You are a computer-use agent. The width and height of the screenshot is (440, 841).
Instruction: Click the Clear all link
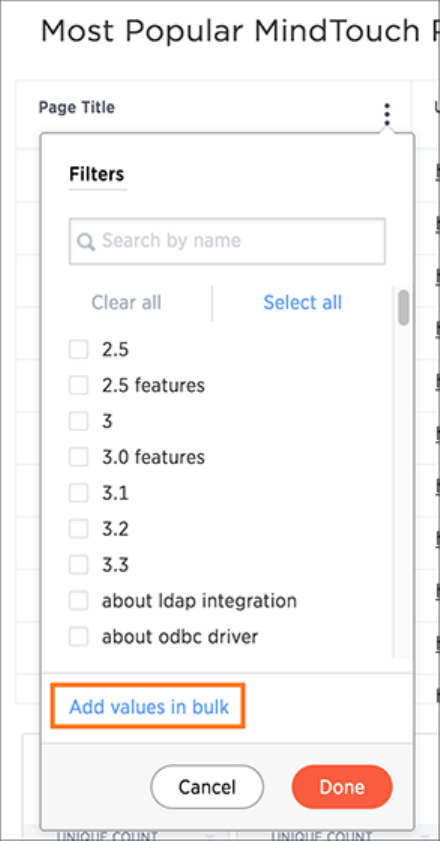pyautogui.click(x=126, y=303)
